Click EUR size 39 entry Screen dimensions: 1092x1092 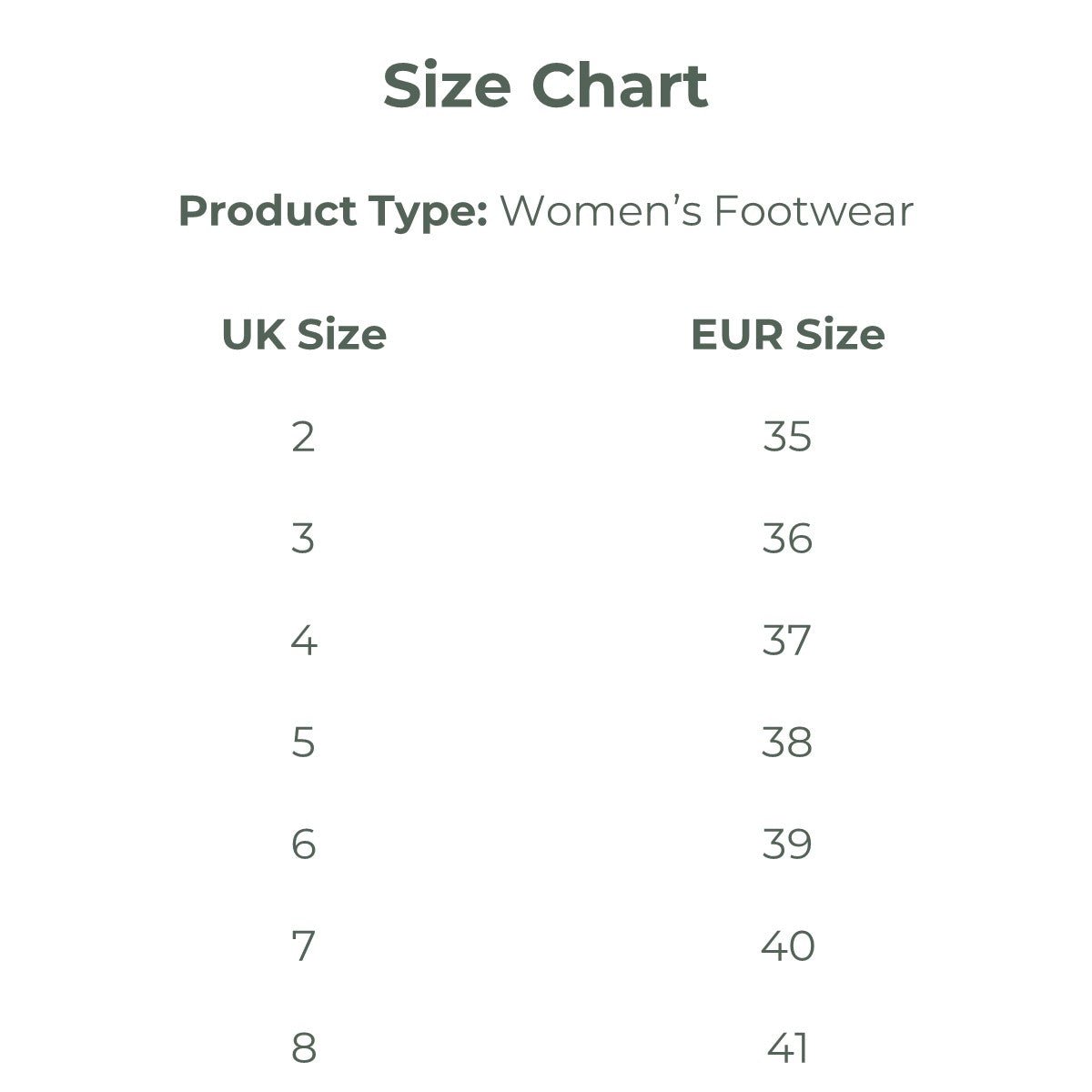tap(787, 844)
